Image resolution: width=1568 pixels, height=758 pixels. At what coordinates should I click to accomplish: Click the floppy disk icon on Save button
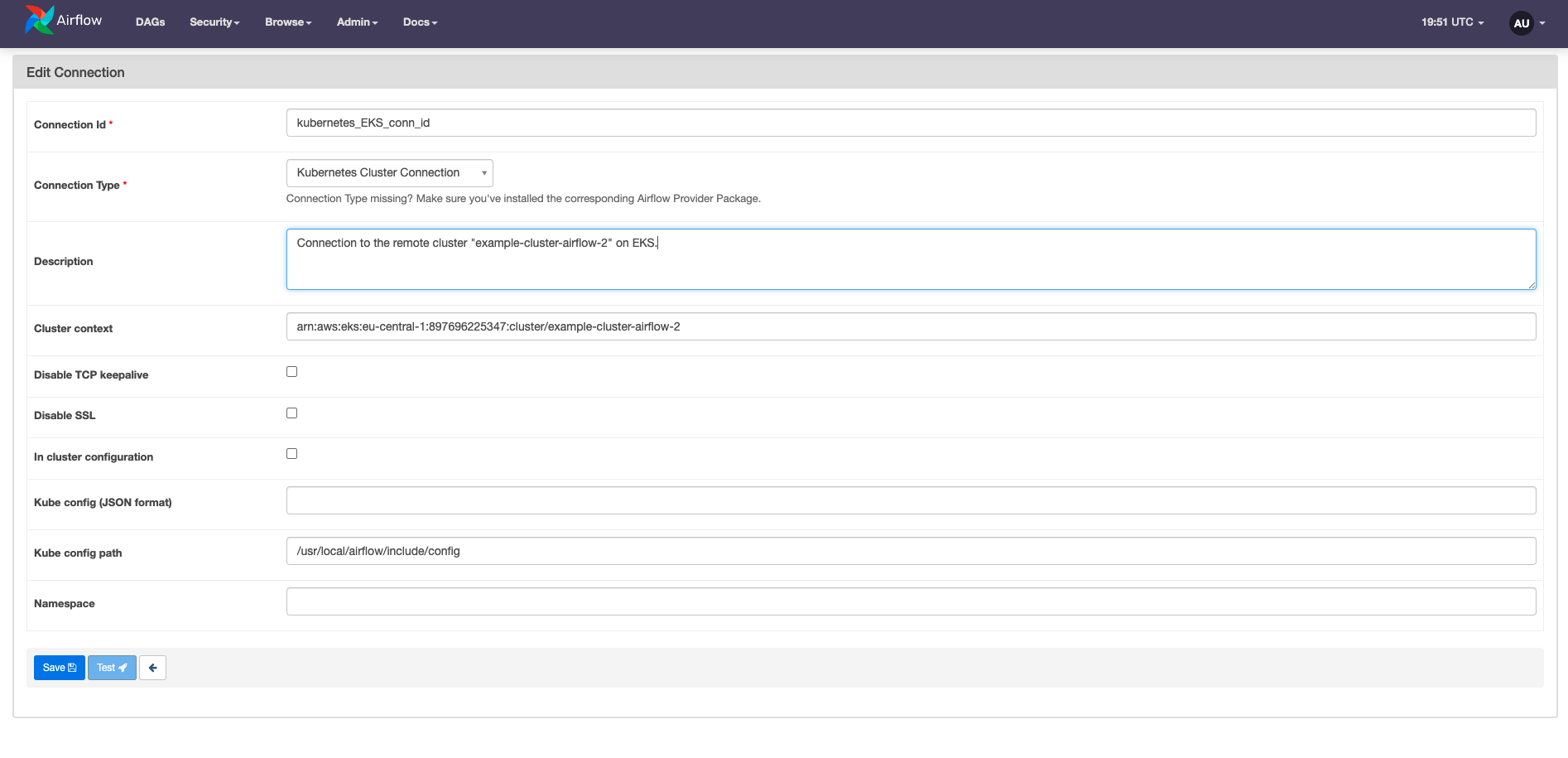point(72,667)
